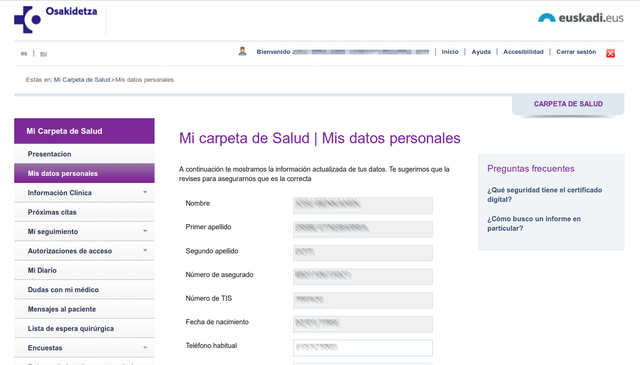Open Próximas citas in sidebar
The height and width of the screenshot is (365, 640).
pos(84,212)
